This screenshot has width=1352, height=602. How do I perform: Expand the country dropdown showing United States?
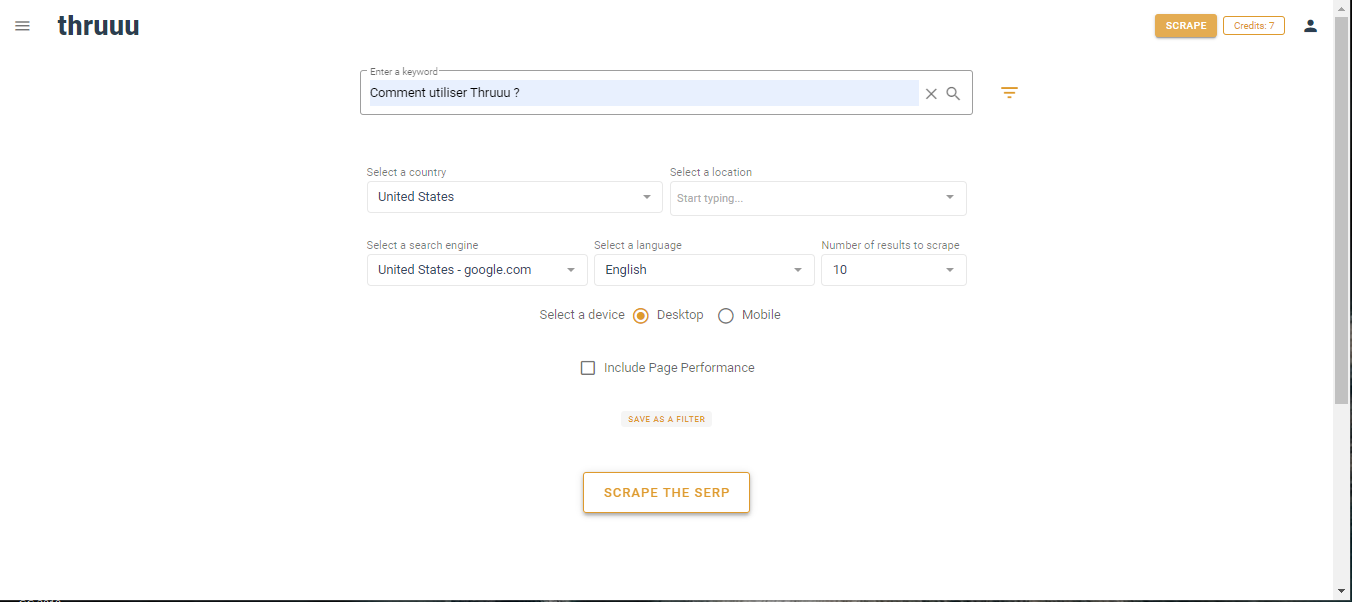(x=514, y=197)
